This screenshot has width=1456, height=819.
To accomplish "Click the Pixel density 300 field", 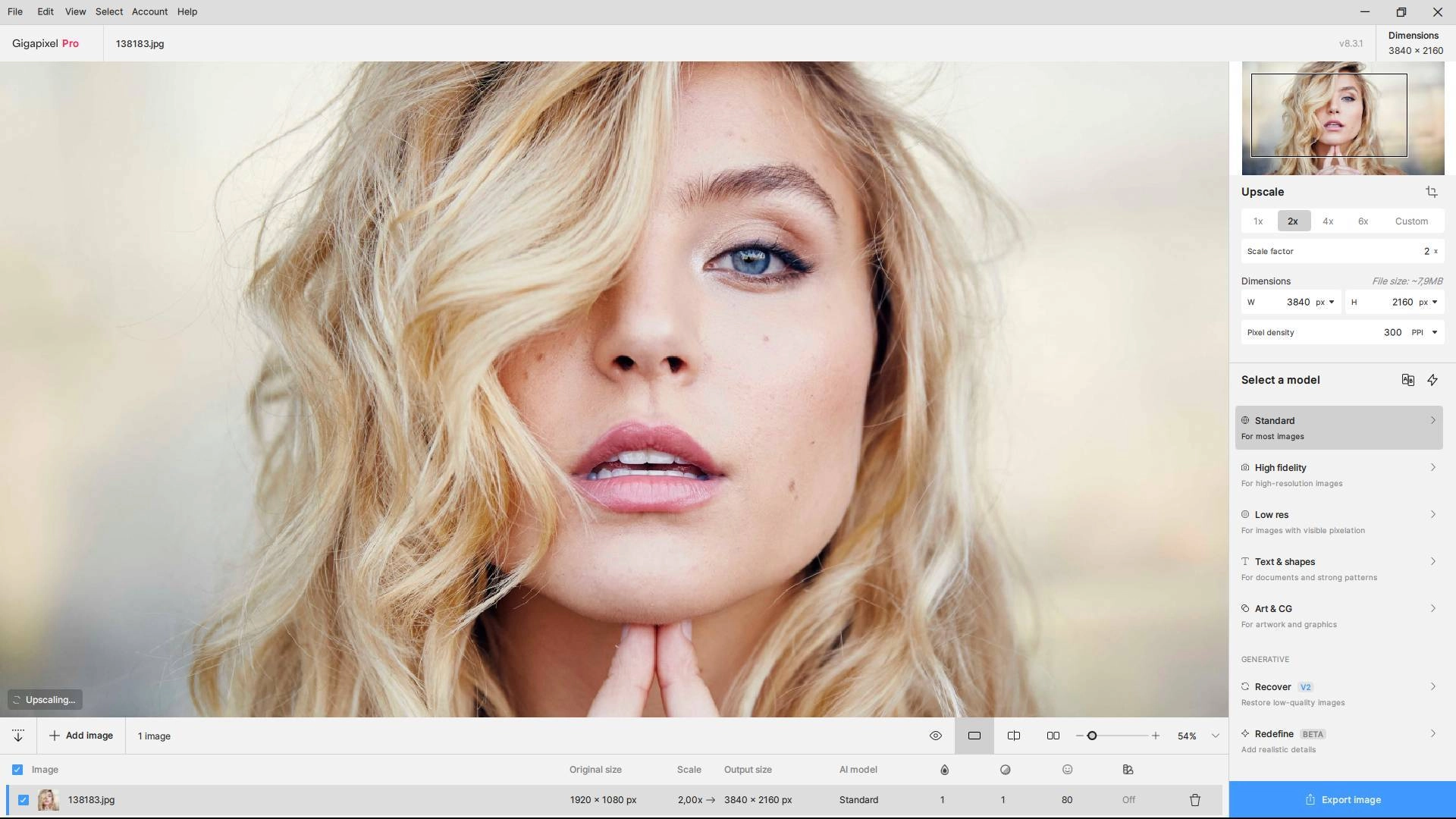I will (x=1342, y=332).
